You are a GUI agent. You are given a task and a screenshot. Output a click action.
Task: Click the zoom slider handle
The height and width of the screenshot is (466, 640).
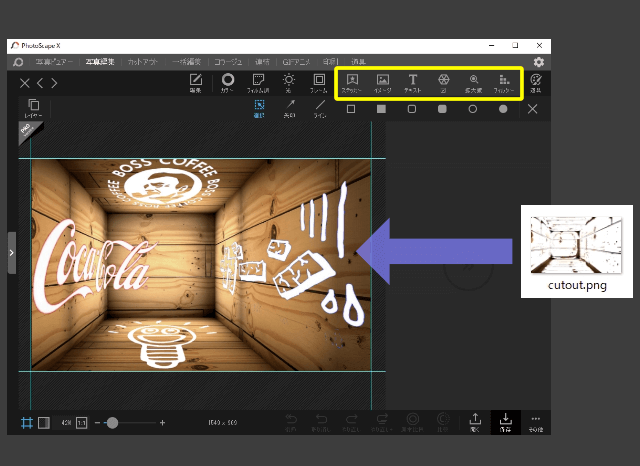pos(112,423)
